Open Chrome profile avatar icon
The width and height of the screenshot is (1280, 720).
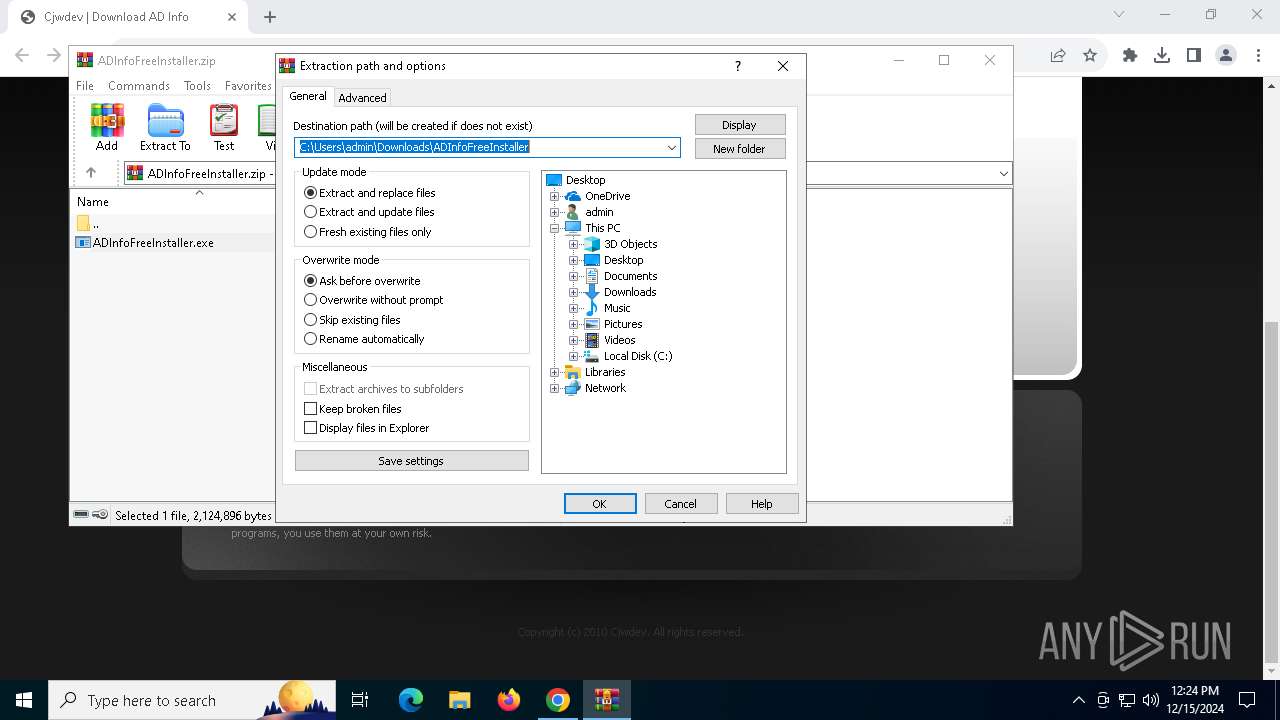pyautogui.click(x=1226, y=56)
